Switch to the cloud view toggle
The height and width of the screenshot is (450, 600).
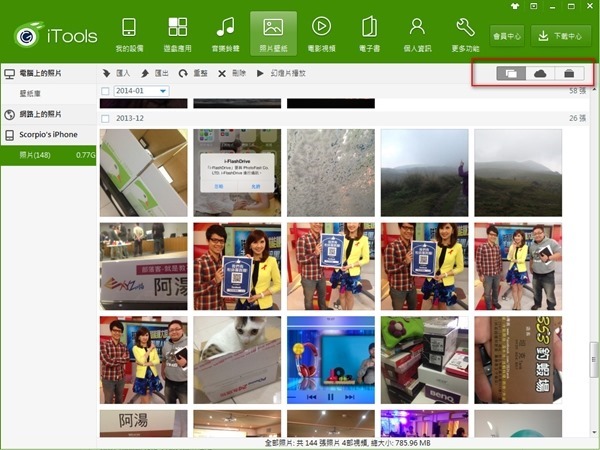pyautogui.click(x=541, y=73)
